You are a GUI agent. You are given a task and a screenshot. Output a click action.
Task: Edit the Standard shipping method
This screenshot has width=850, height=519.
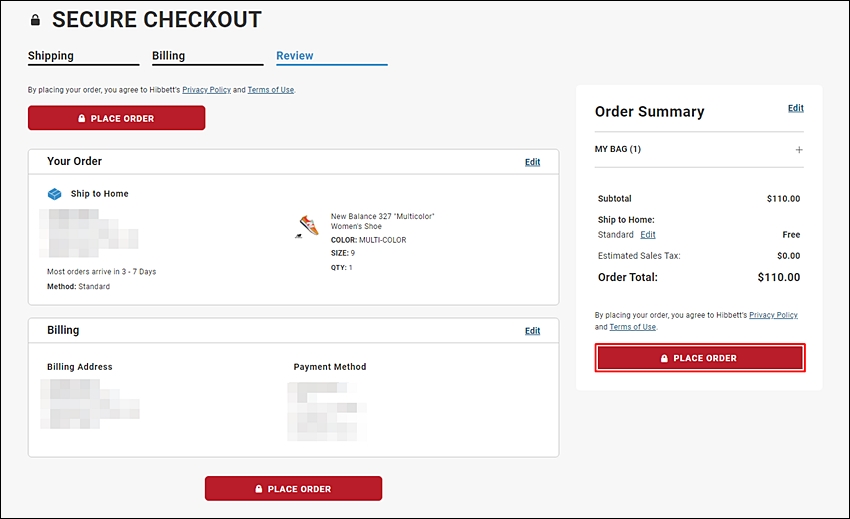tap(648, 235)
